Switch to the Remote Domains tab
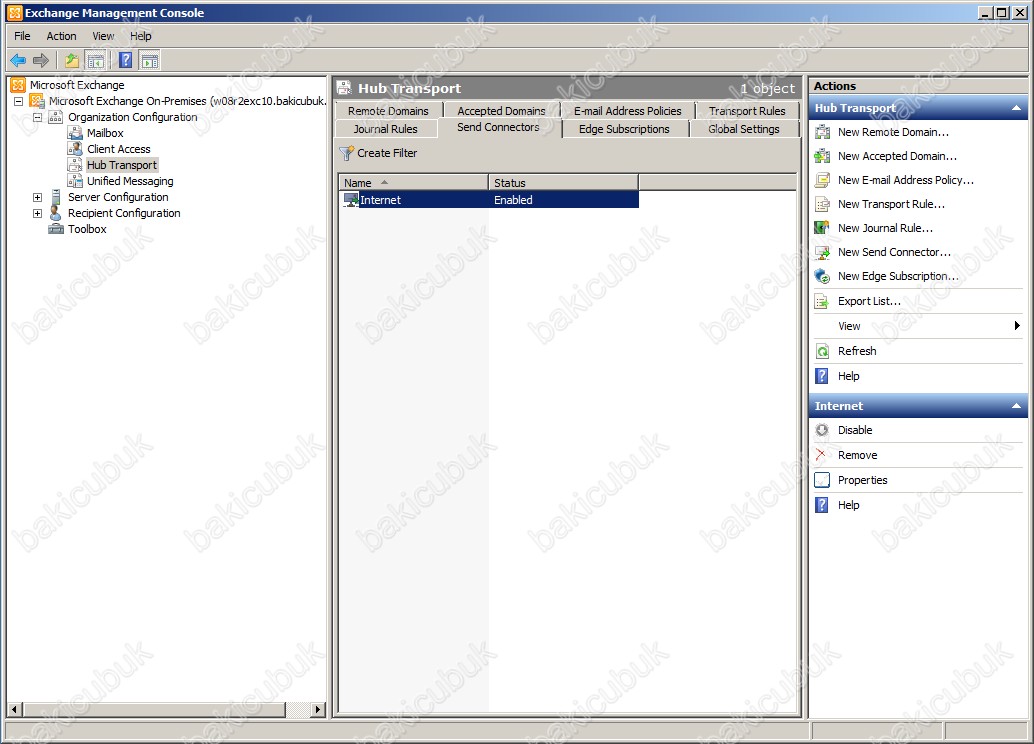The image size is (1034, 744). click(388, 111)
